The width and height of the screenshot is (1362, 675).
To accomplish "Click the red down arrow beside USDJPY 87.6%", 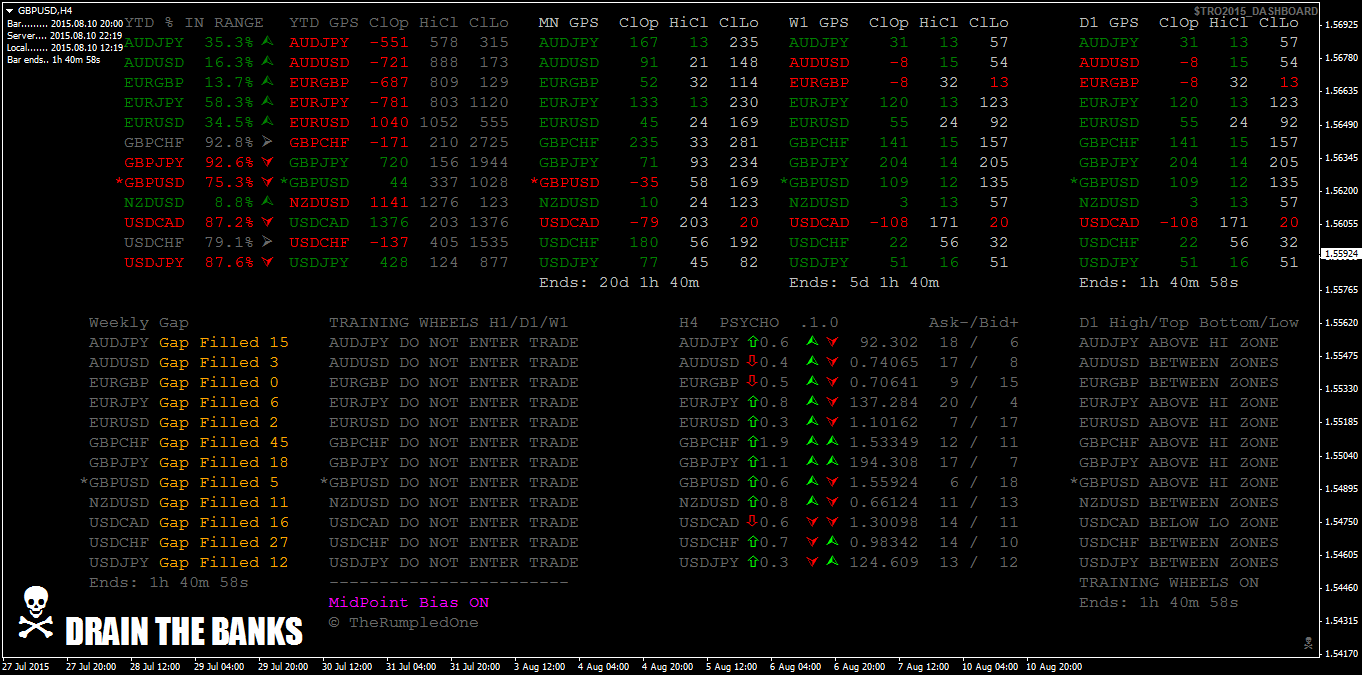I will [x=267, y=262].
